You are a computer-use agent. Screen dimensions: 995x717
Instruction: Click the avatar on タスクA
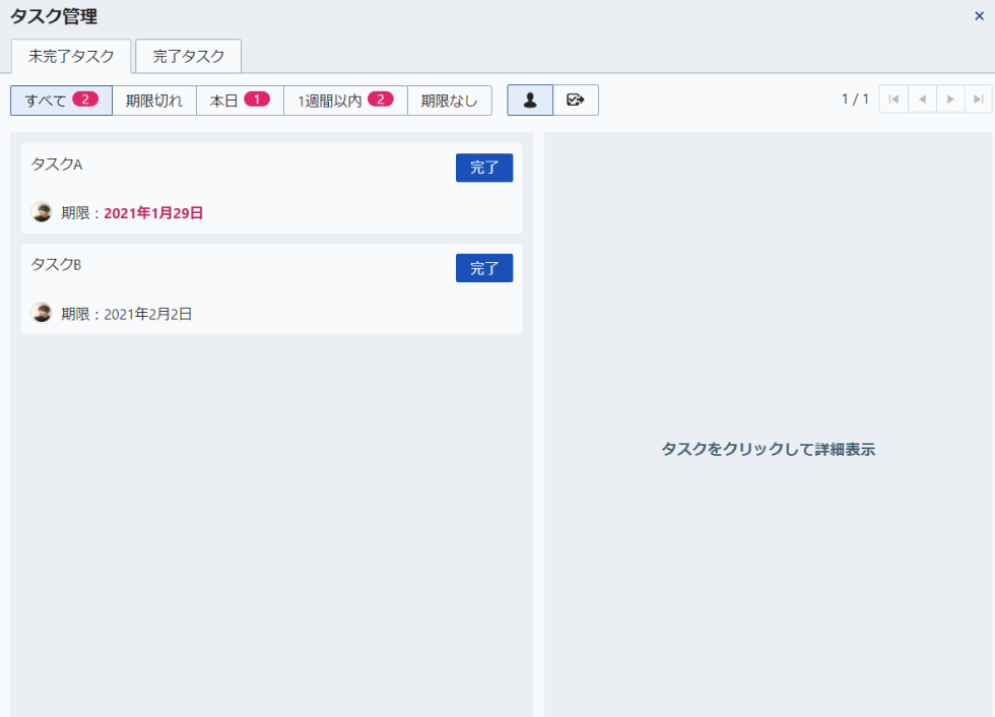(42, 212)
